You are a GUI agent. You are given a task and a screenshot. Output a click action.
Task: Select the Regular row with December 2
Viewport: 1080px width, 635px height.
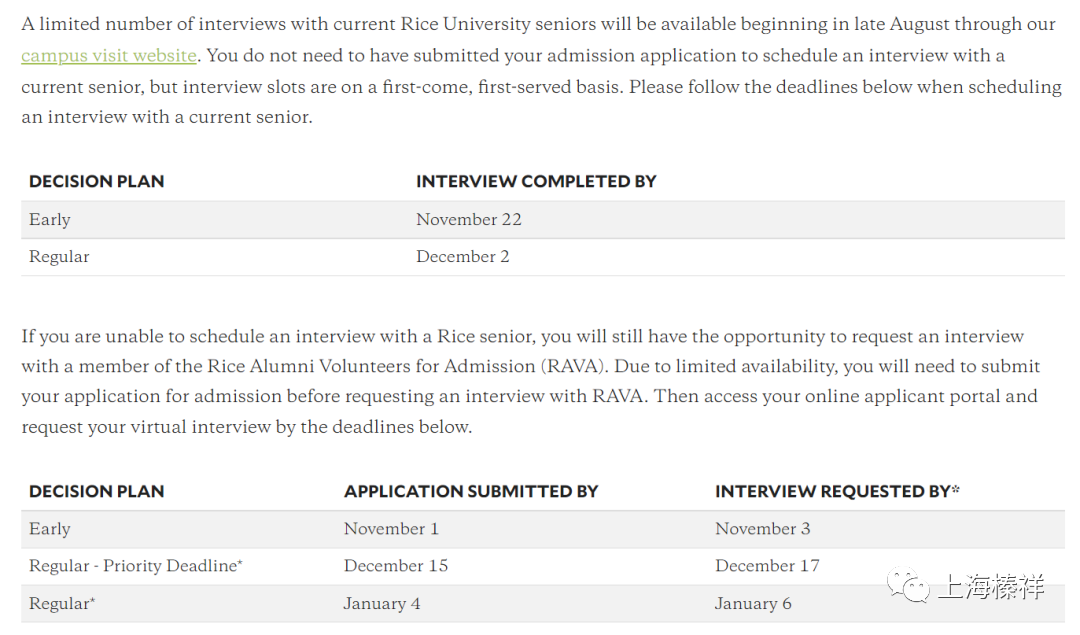[x=543, y=257]
